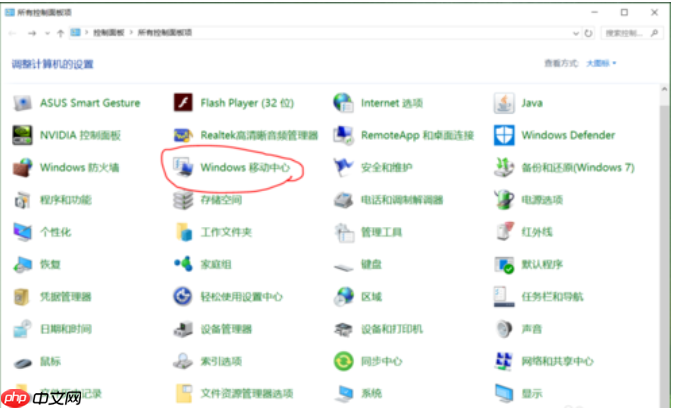
Task: Open the Java coffee cup icon
Action: (504, 103)
